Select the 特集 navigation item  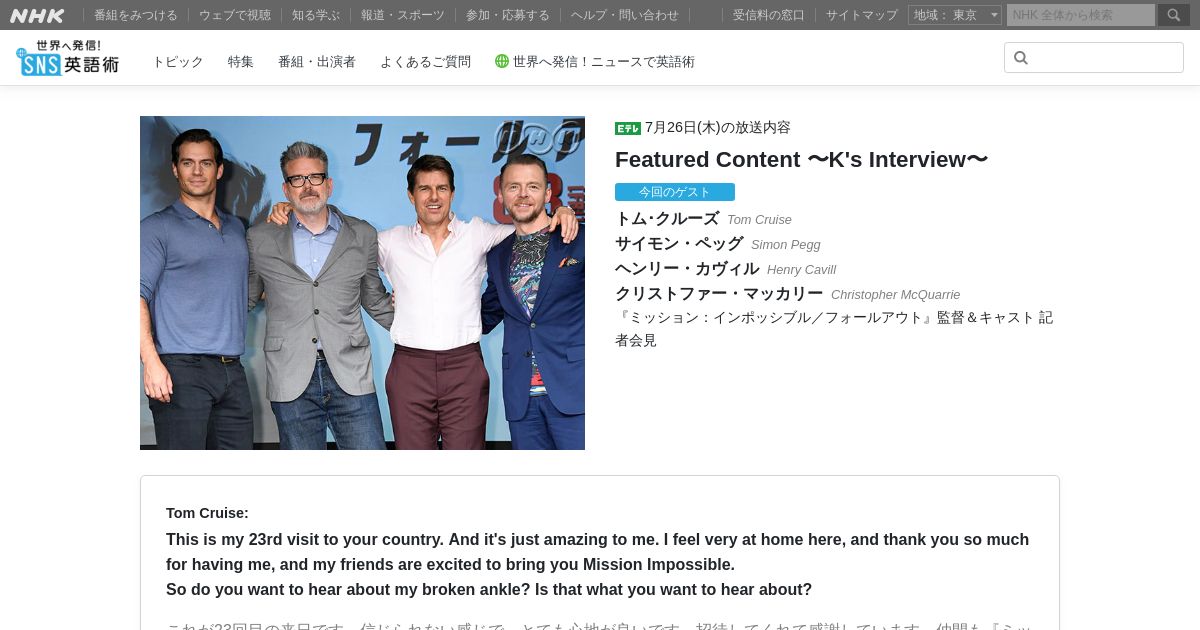(241, 62)
